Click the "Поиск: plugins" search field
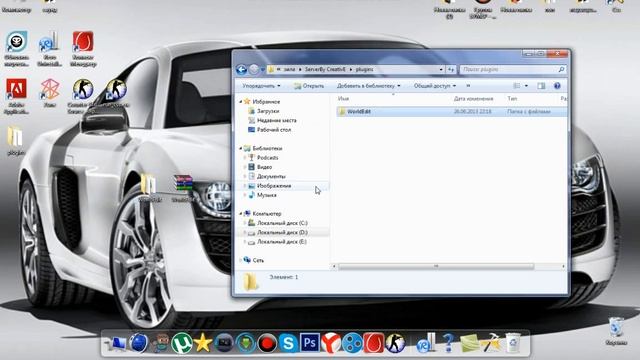The width and height of the screenshot is (640, 360). pyautogui.click(x=513, y=69)
